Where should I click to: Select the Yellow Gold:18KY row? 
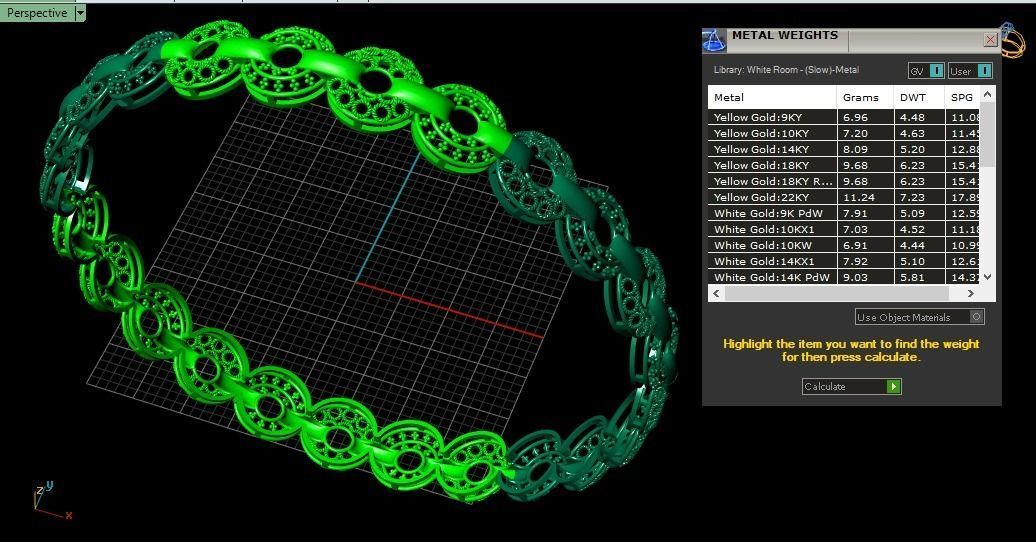point(844,165)
